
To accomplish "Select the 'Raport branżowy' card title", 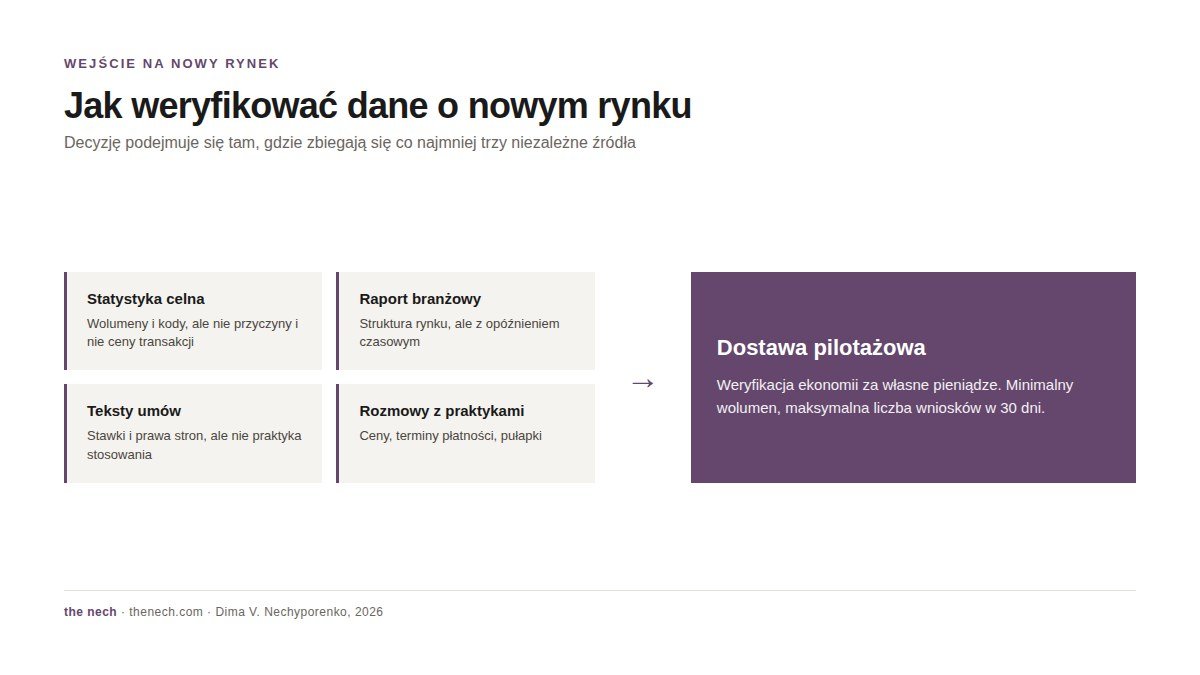I will click(x=420, y=299).
